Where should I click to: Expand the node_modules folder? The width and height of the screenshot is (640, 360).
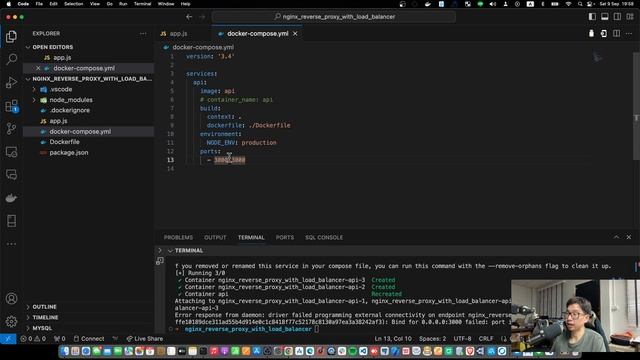click(34, 100)
